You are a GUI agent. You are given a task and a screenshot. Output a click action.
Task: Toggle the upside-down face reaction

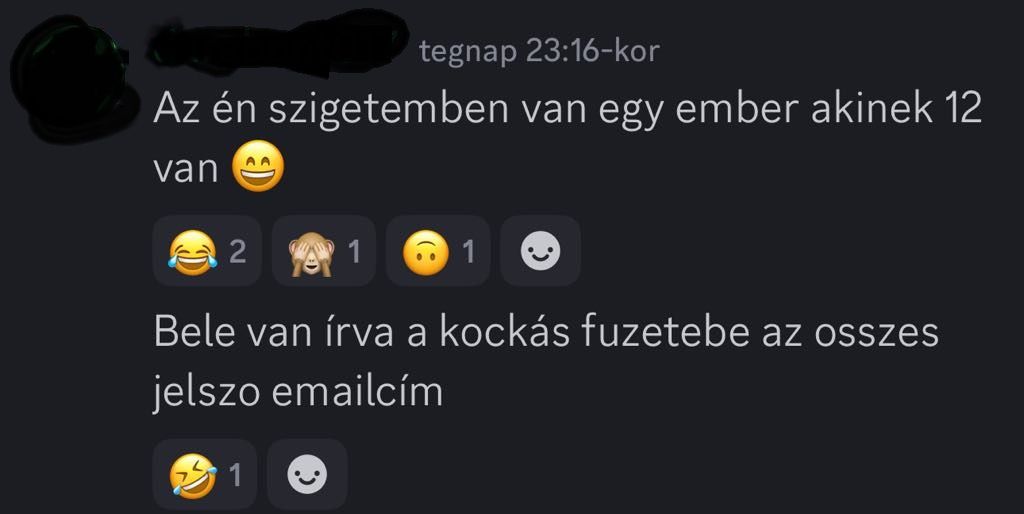[438, 251]
